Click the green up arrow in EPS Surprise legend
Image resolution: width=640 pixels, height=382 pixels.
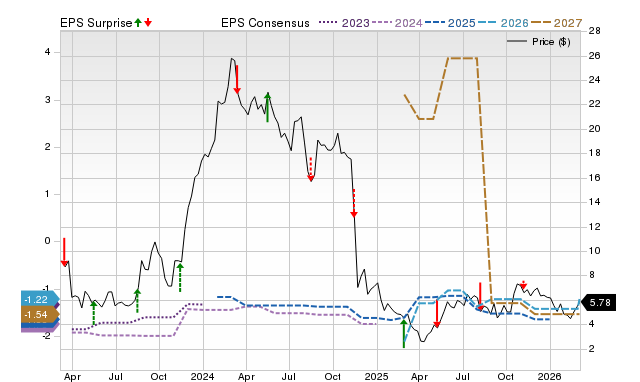pos(138,23)
